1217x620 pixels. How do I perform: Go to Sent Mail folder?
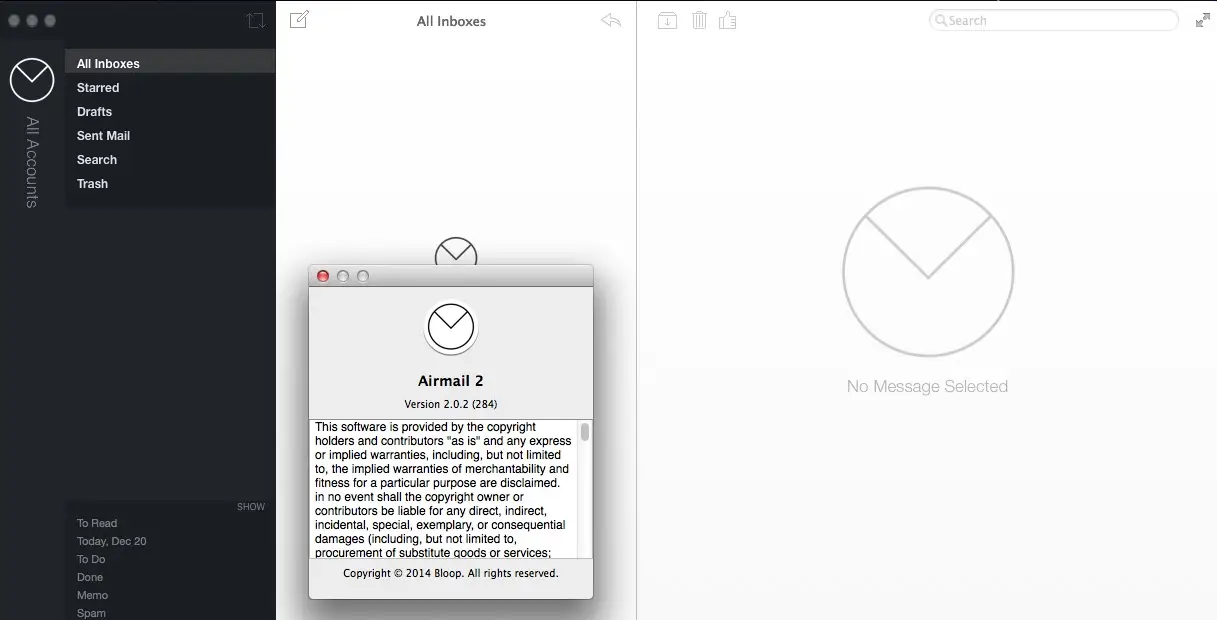(170, 136)
